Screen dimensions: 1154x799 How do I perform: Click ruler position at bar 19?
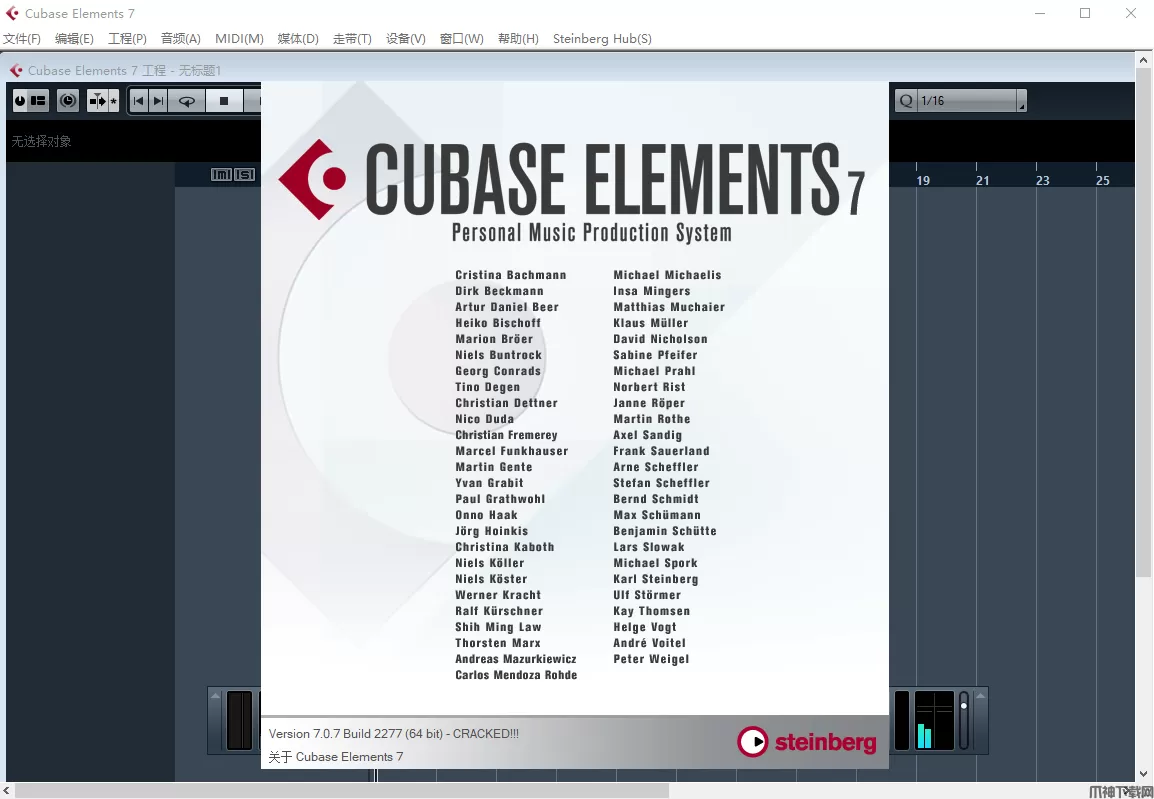pyautogui.click(x=922, y=180)
